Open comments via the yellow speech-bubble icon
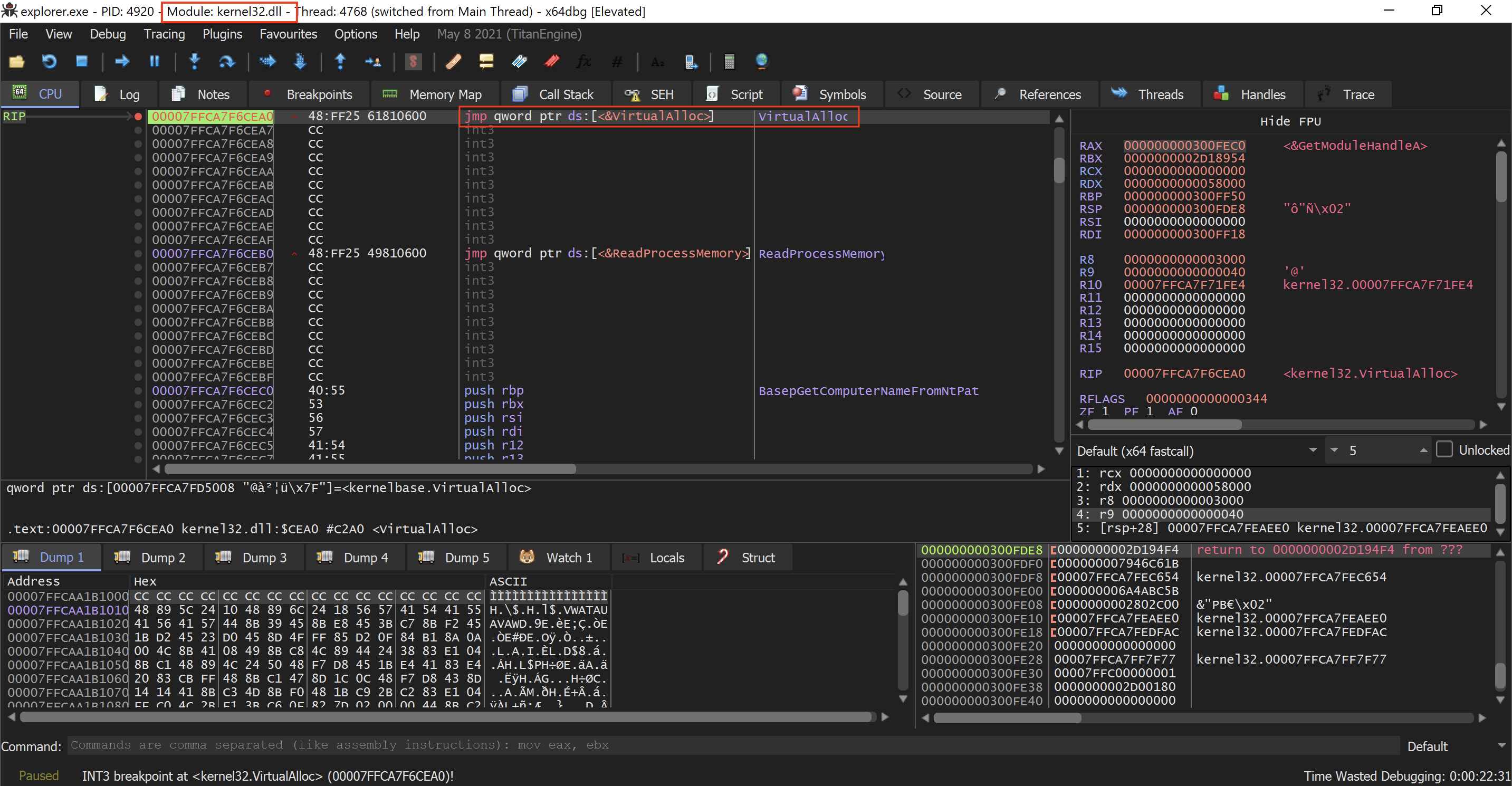 (486, 61)
